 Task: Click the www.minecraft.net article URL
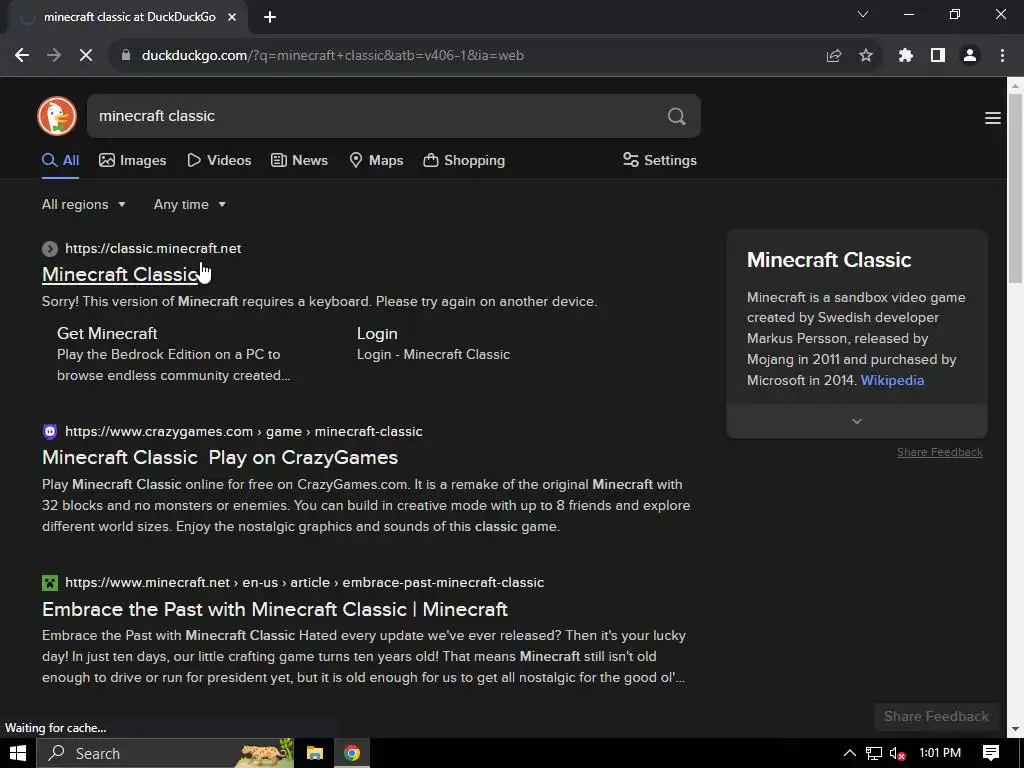(304, 583)
